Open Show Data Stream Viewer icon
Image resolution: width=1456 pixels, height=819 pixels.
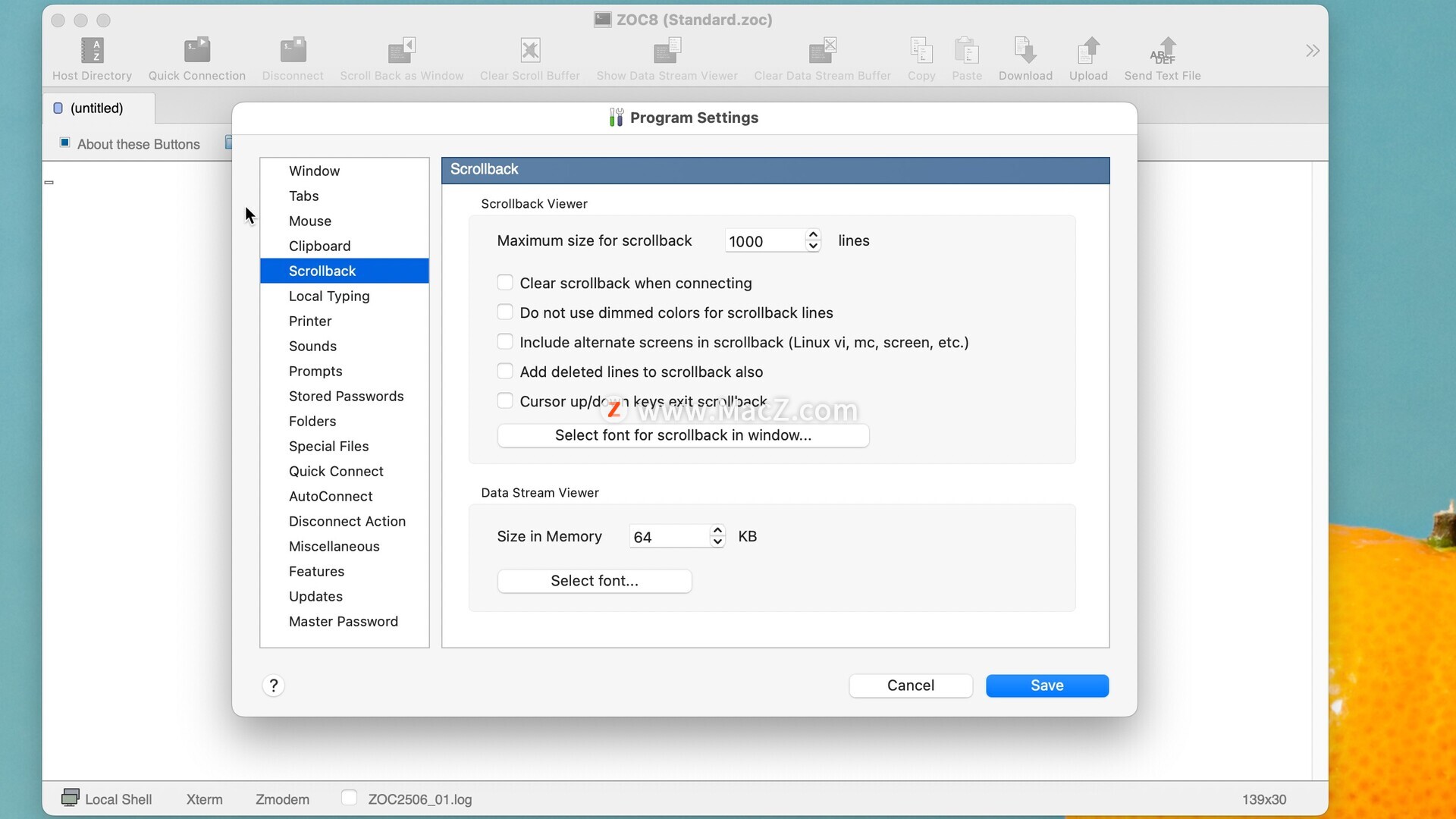pos(667,51)
